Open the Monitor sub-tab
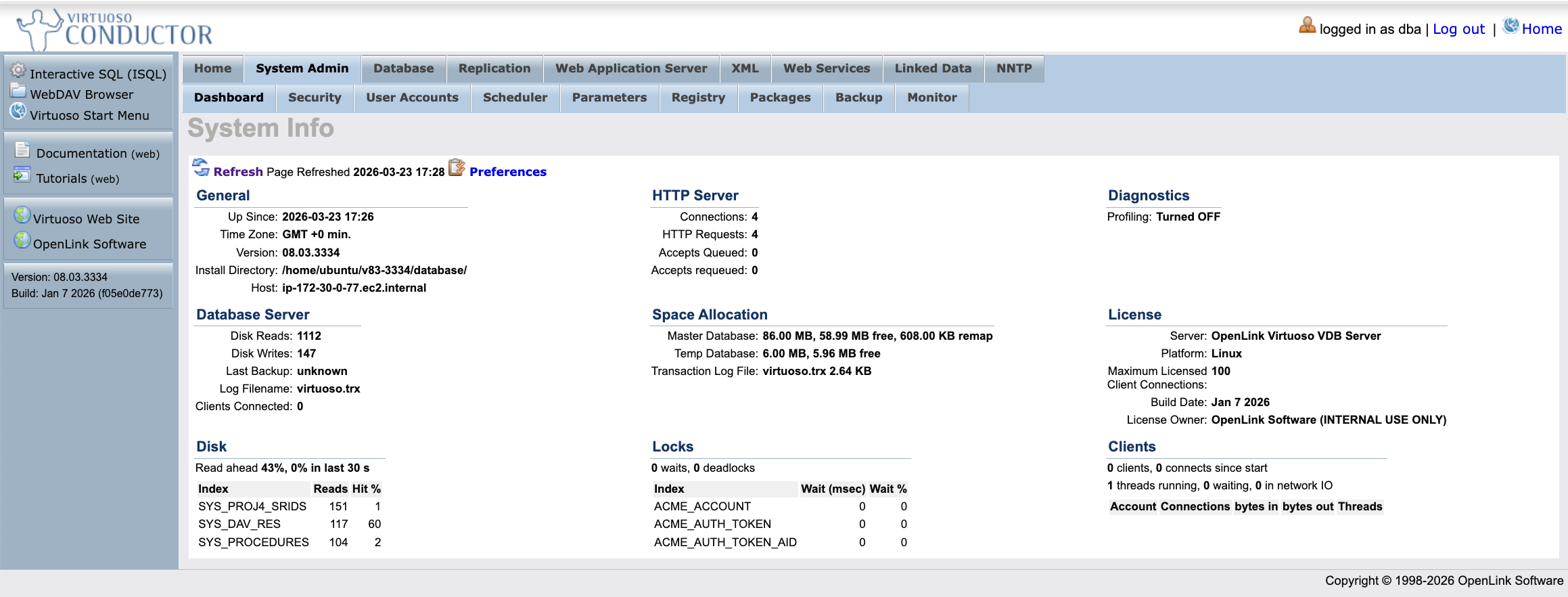This screenshot has width=1568, height=597. click(931, 97)
